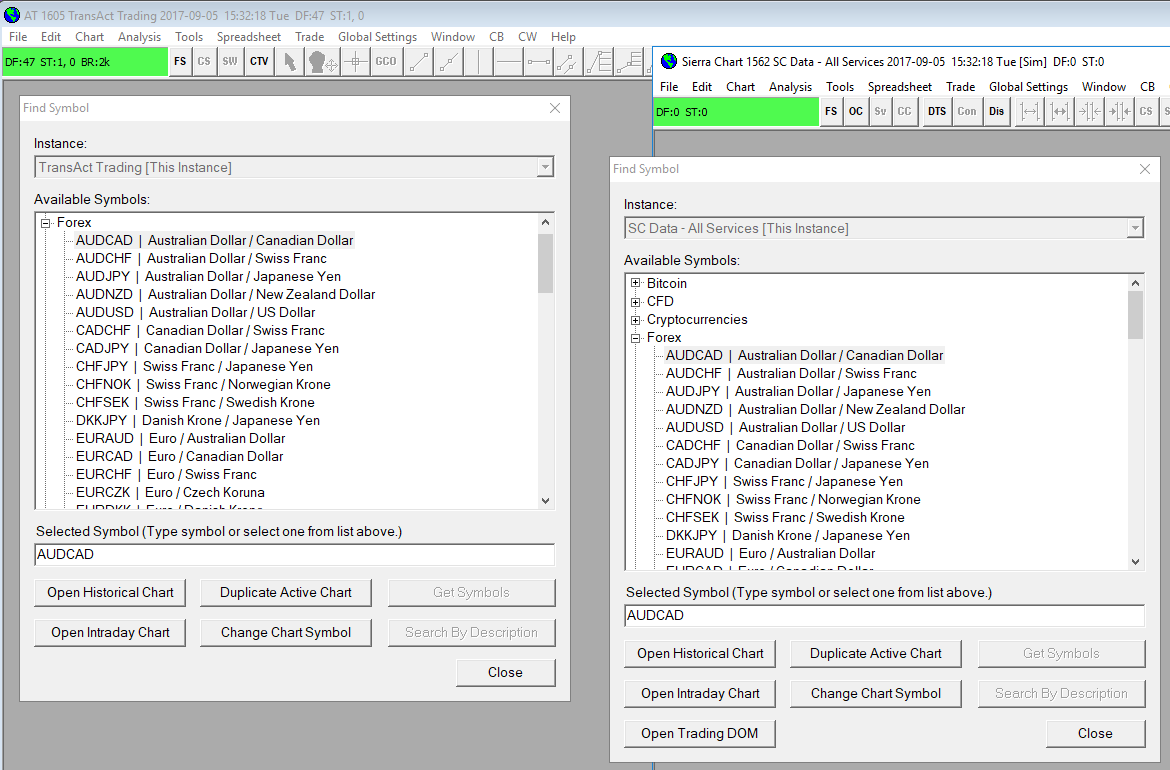Select AUDNZD in SC Data symbol list
This screenshot has height=770, width=1170.
coord(816,410)
